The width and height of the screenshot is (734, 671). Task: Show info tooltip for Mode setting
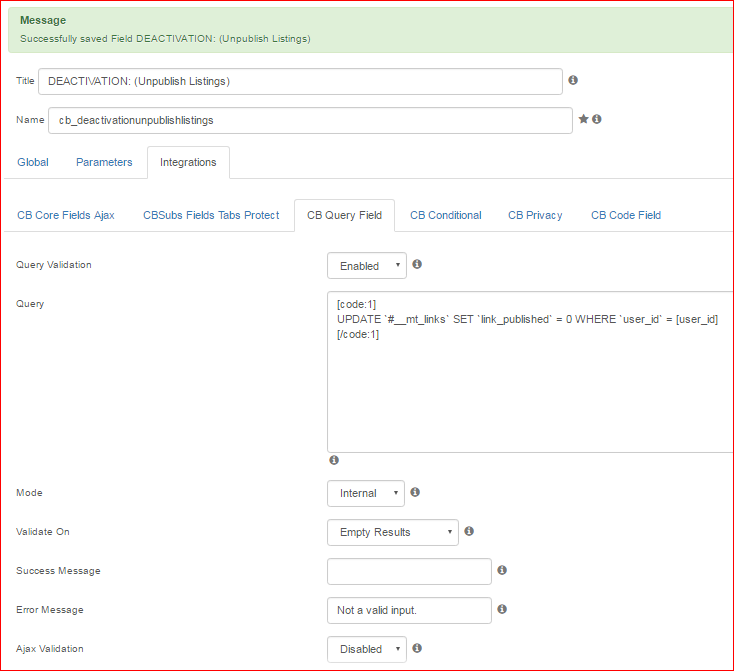tap(415, 492)
